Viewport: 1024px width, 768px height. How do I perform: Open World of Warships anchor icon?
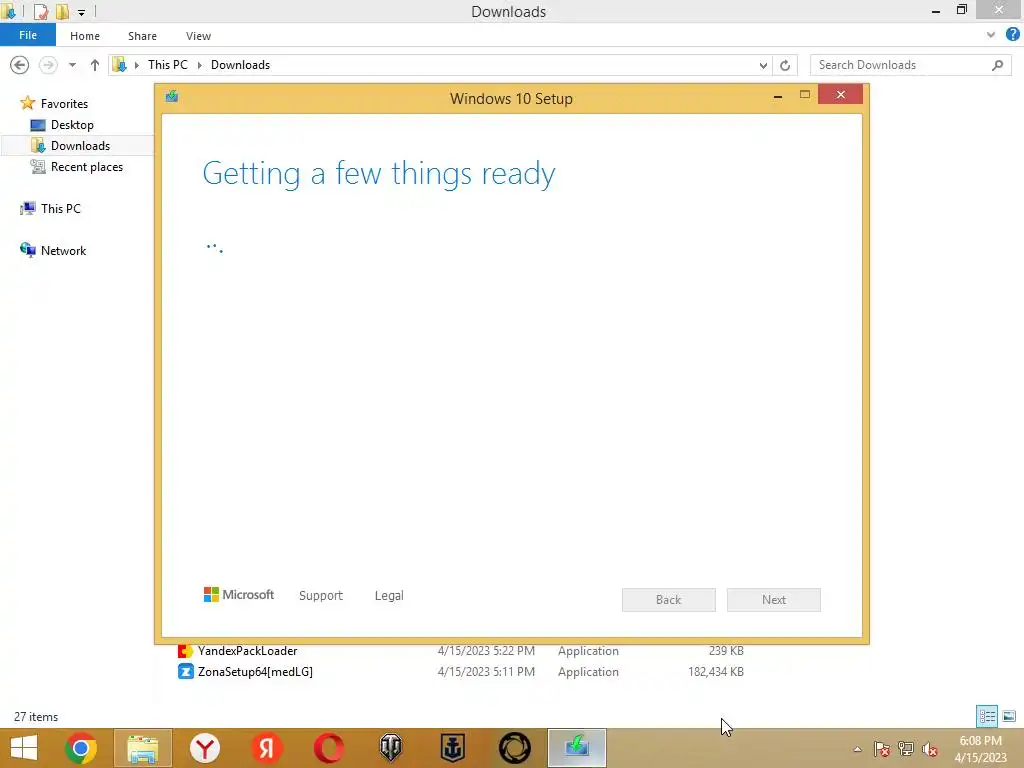[x=453, y=748]
